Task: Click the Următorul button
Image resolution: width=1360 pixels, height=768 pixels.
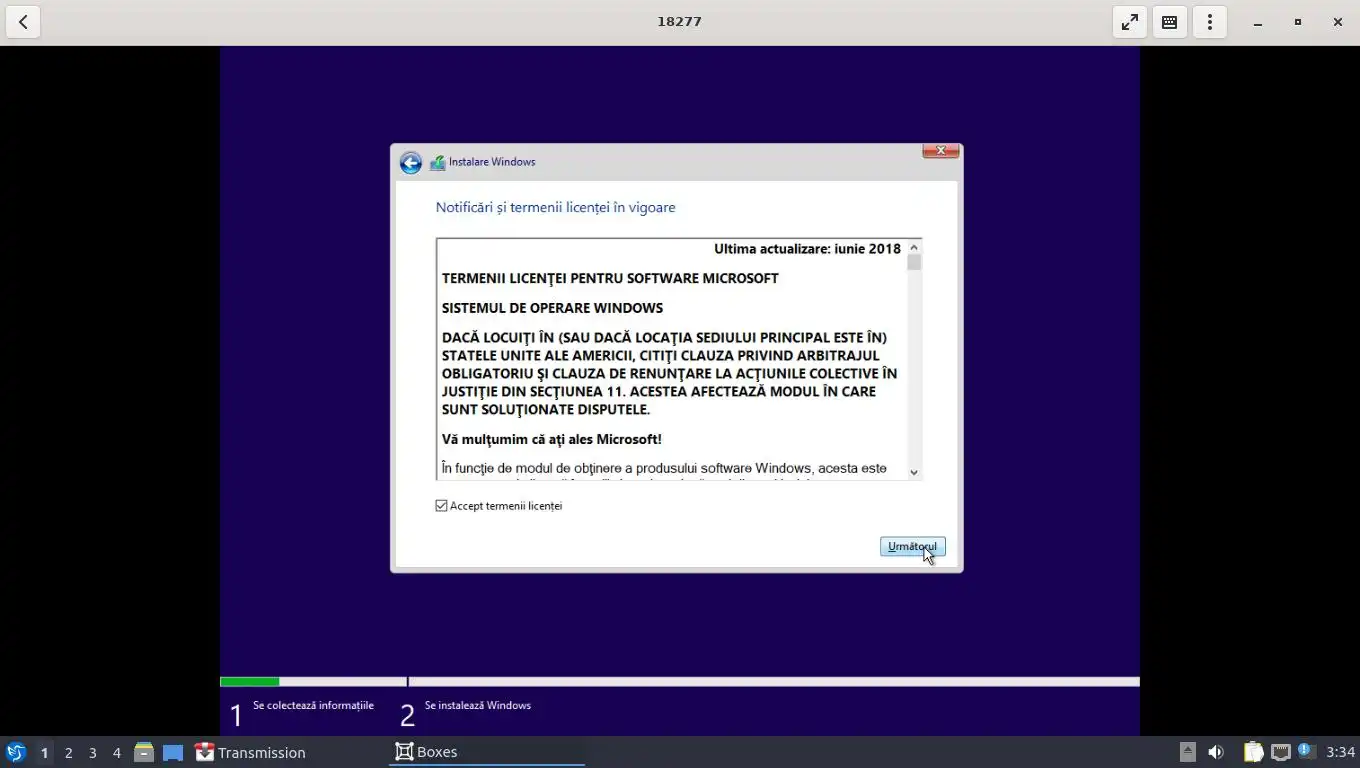Action: pyautogui.click(x=912, y=546)
